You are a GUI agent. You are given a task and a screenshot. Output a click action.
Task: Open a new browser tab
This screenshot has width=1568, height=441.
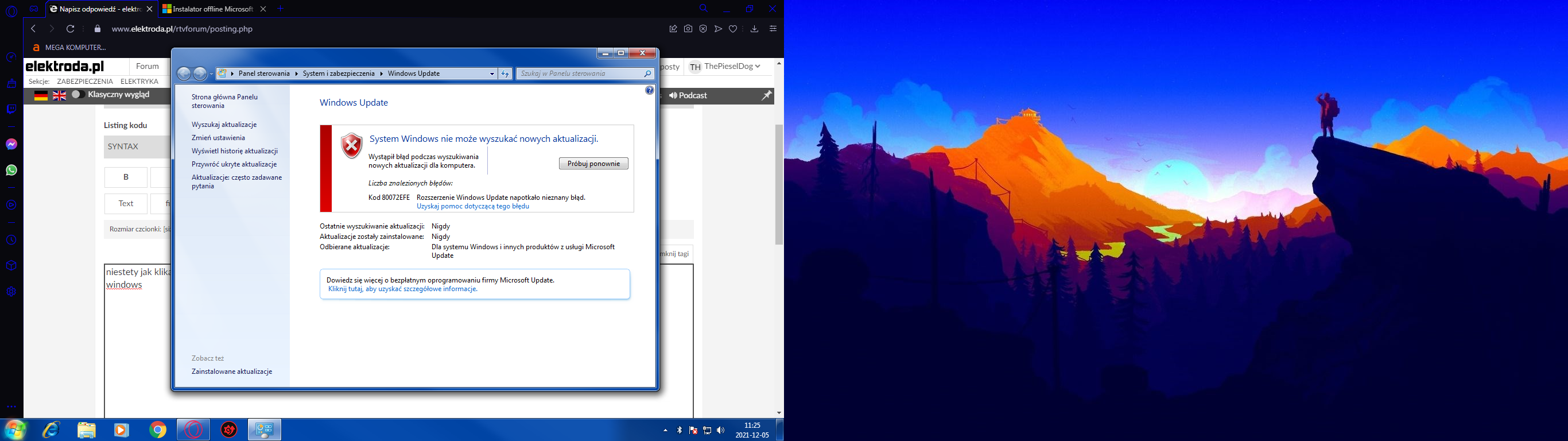pos(281,9)
